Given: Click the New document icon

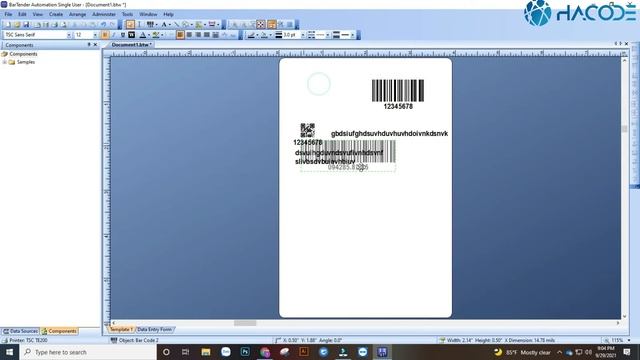Looking at the screenshot, I should click(x=8, y=25).
